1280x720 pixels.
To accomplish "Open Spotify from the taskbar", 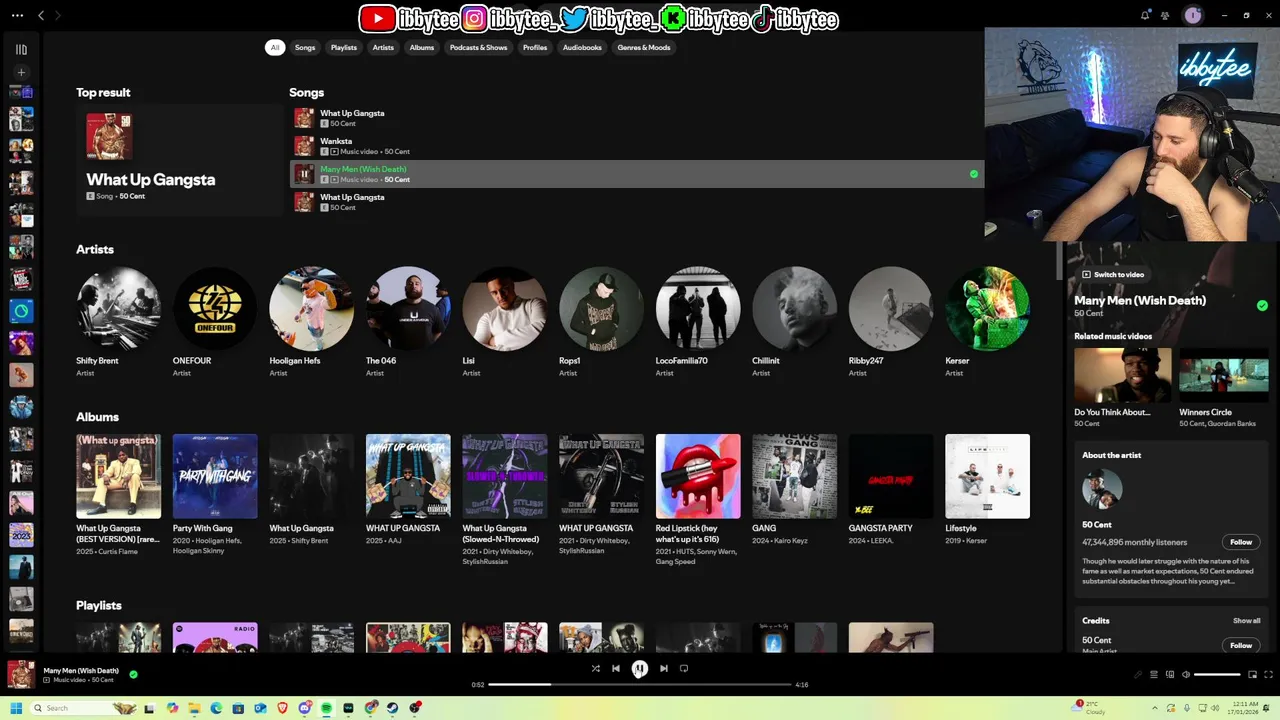I will click(x=326, y=708).
